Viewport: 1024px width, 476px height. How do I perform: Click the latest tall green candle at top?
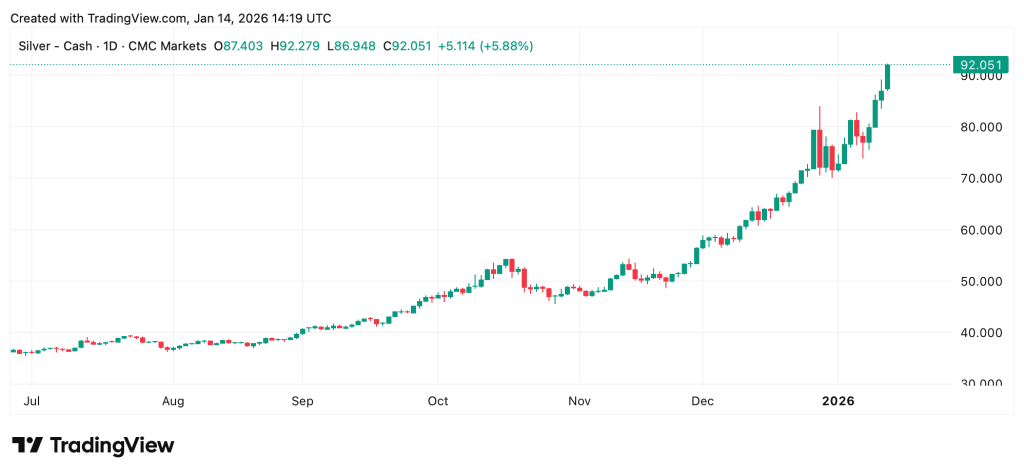(887, 76)
